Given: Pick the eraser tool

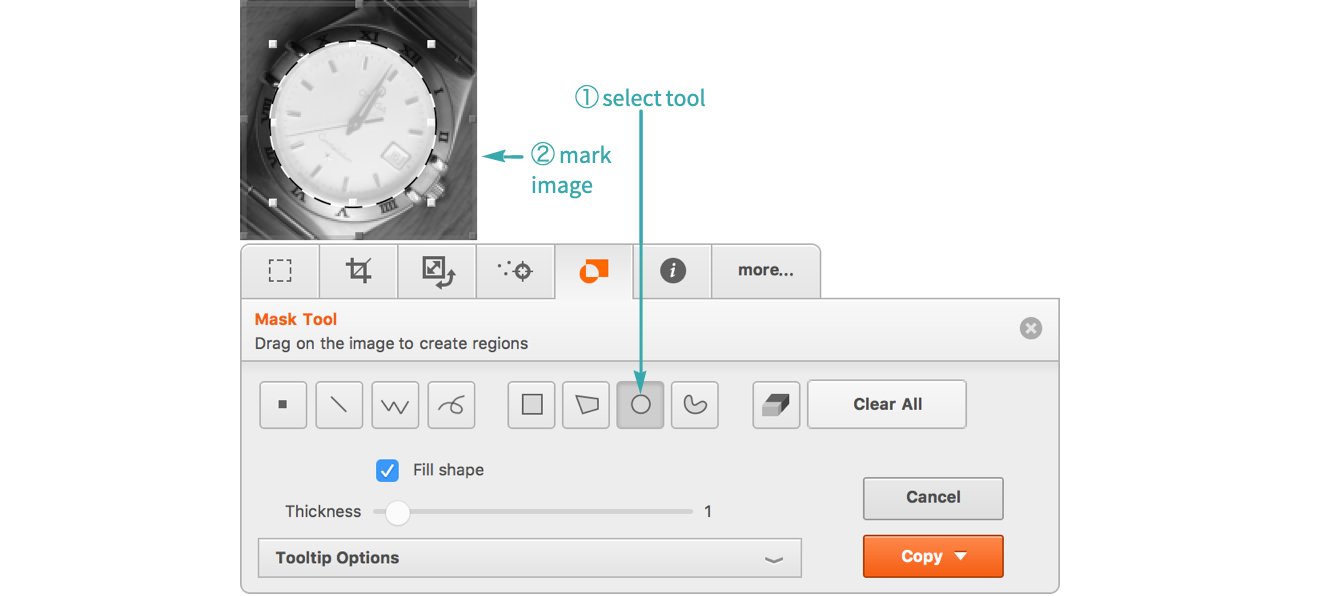Looking at the screenshot, I should [776, 405].
